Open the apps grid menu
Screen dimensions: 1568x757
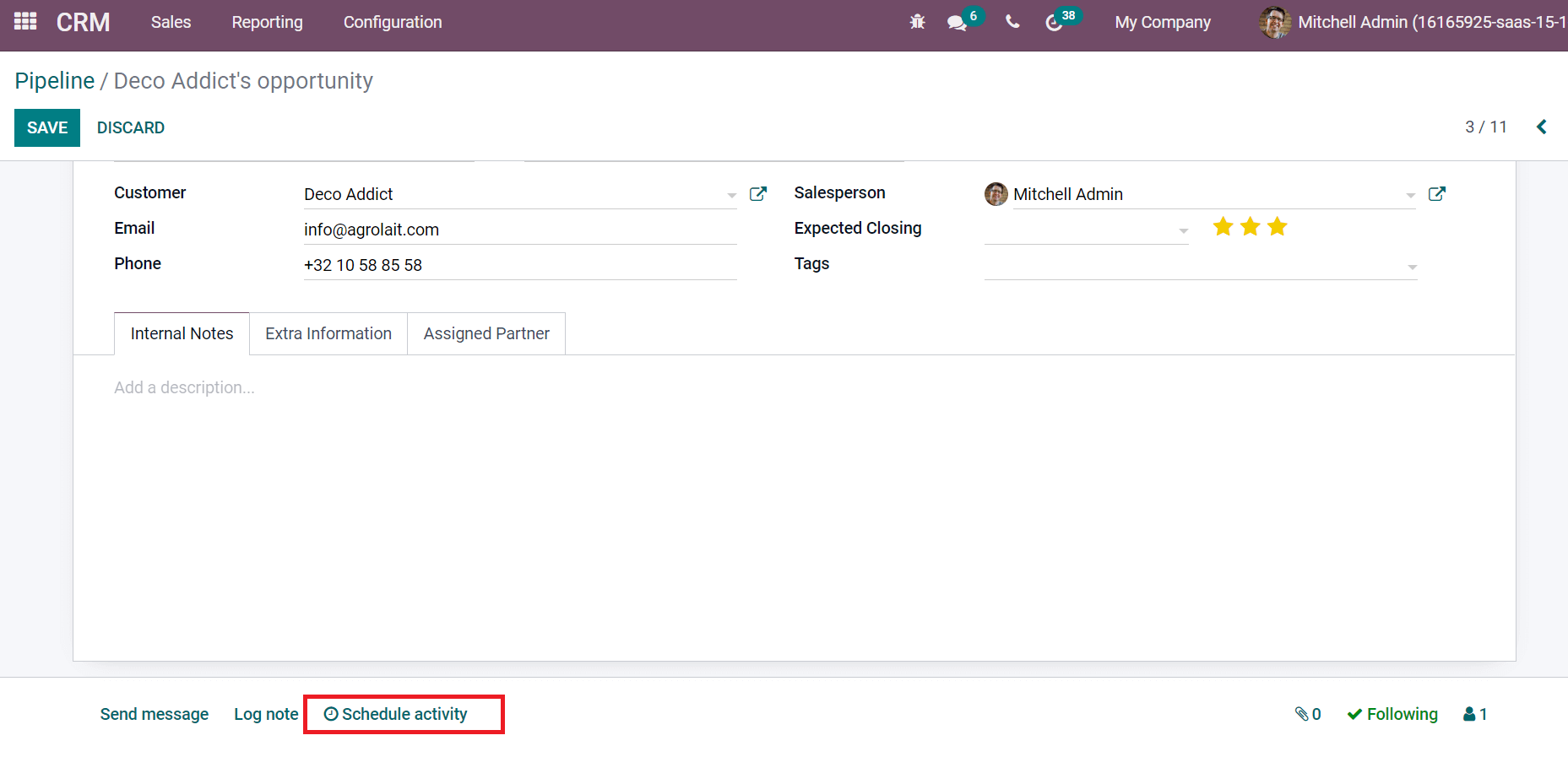pyautogui.click(x=25, y=21)
